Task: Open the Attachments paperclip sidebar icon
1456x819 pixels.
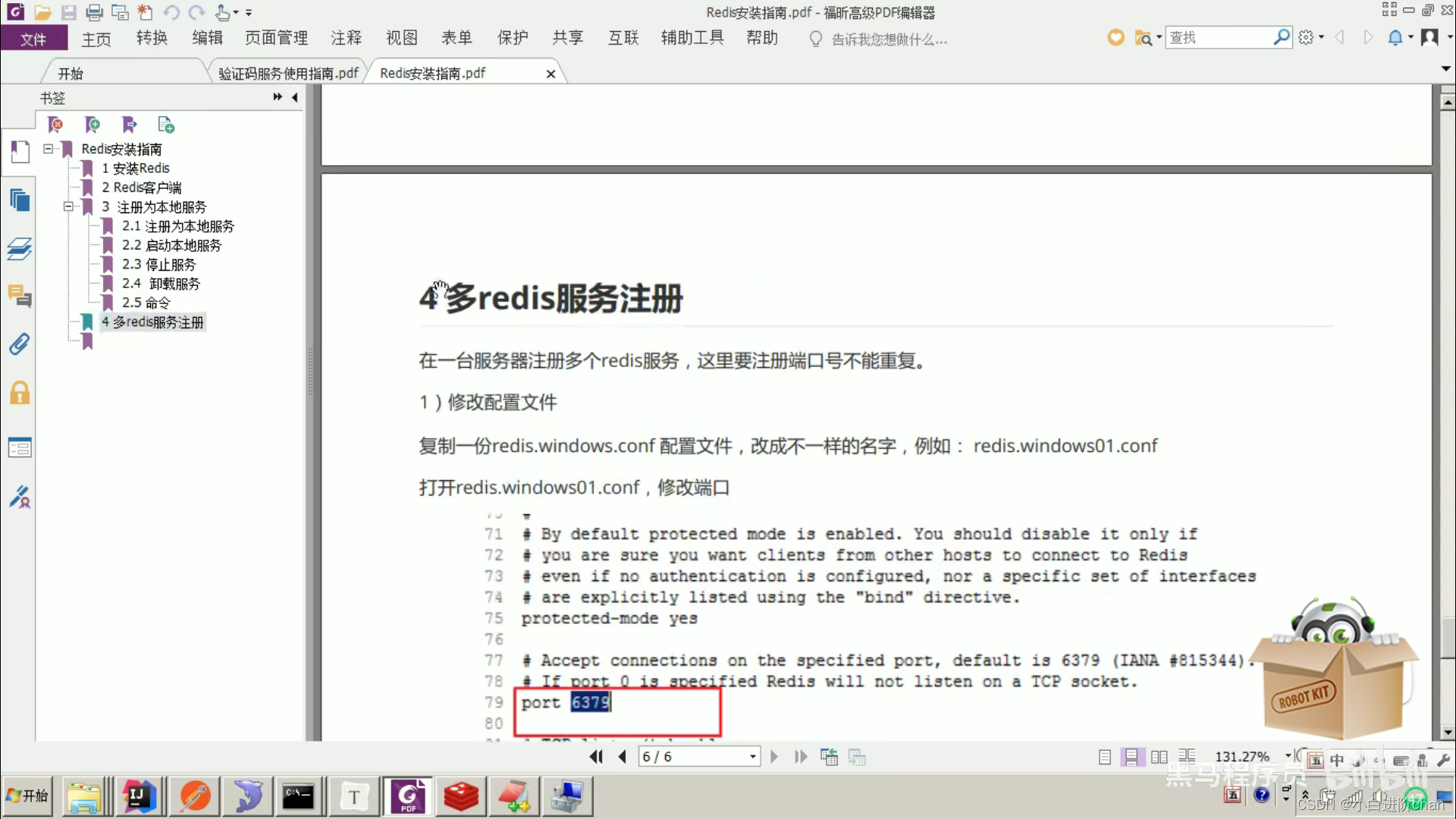Action: click(20, 344)
